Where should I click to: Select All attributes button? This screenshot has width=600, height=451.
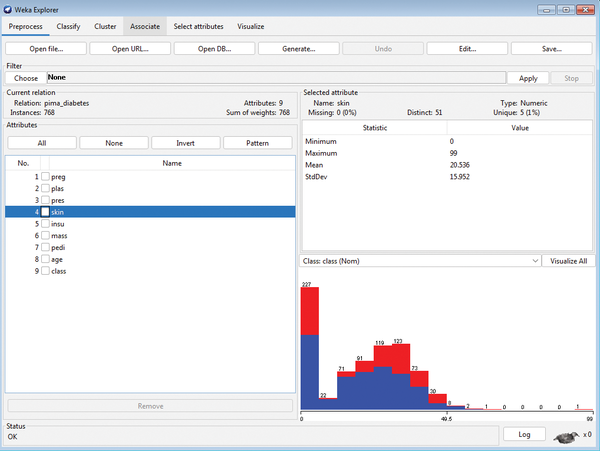(42, 143)
